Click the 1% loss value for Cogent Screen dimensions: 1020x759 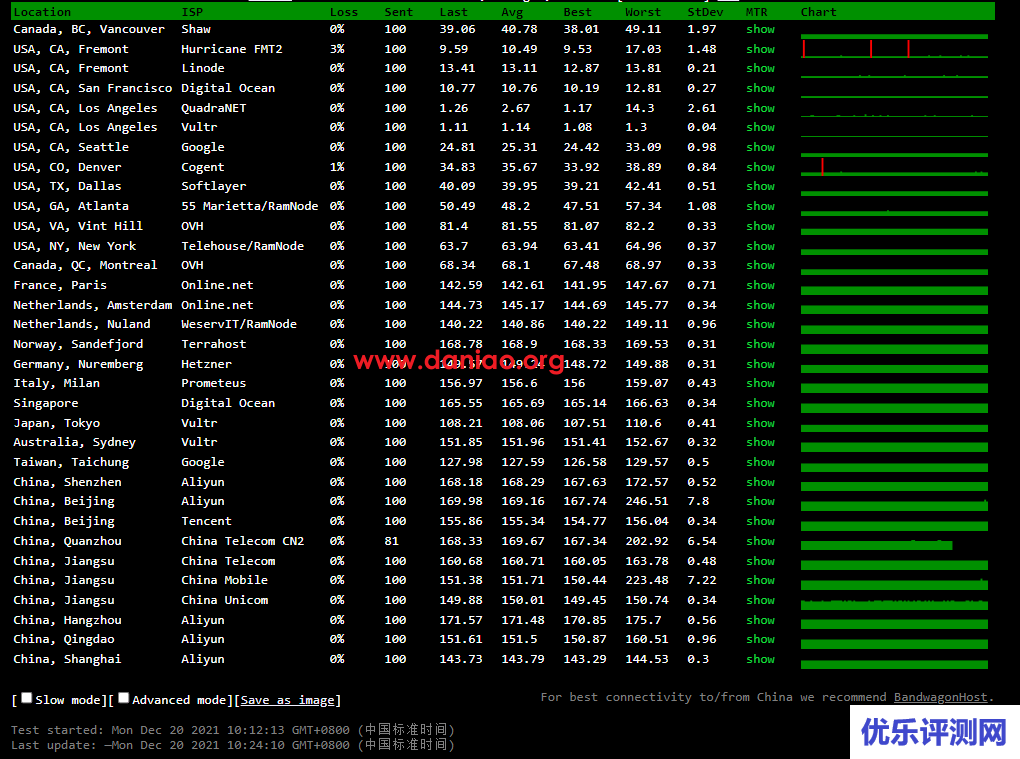(x=337, y=167)
